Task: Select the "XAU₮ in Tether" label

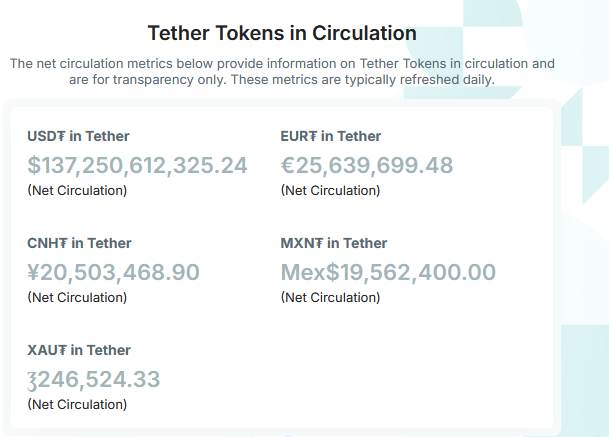Action: coord(79,350)
